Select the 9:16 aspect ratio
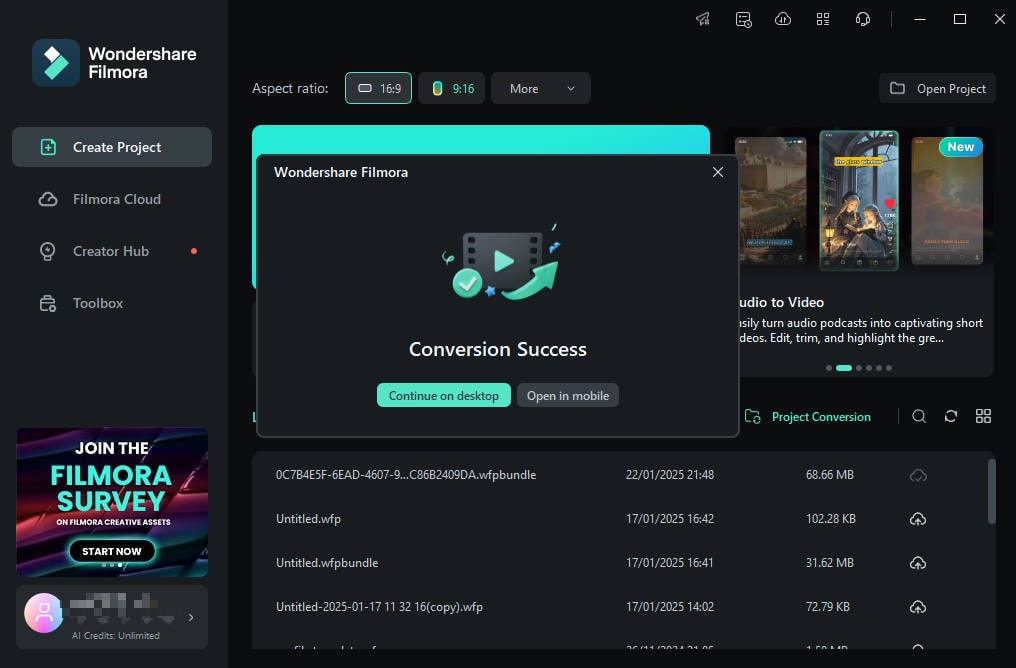Image resolution: width=1016 pixels, height=668 pixels. coord(452,88)
